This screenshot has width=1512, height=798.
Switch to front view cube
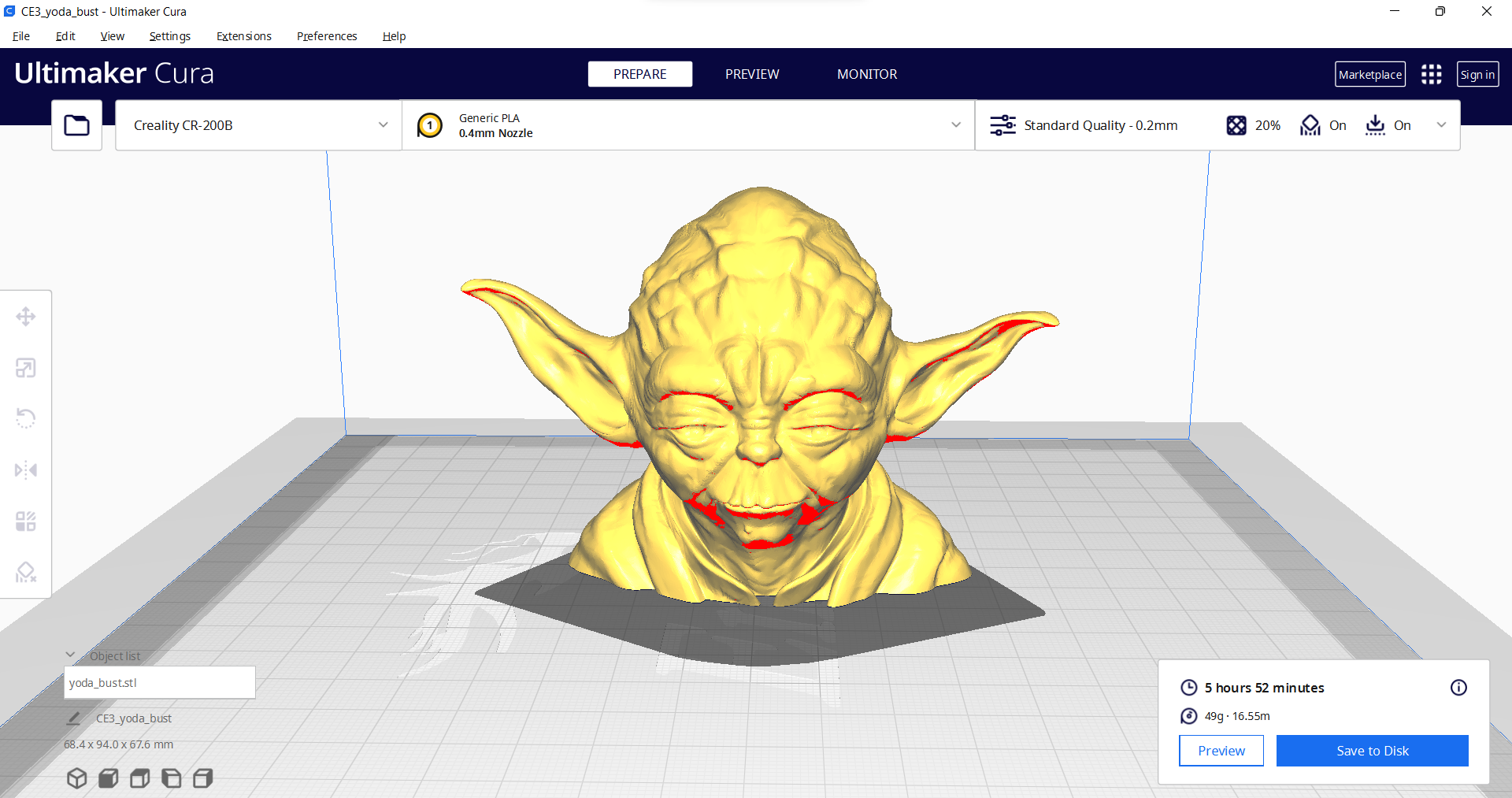109,778
